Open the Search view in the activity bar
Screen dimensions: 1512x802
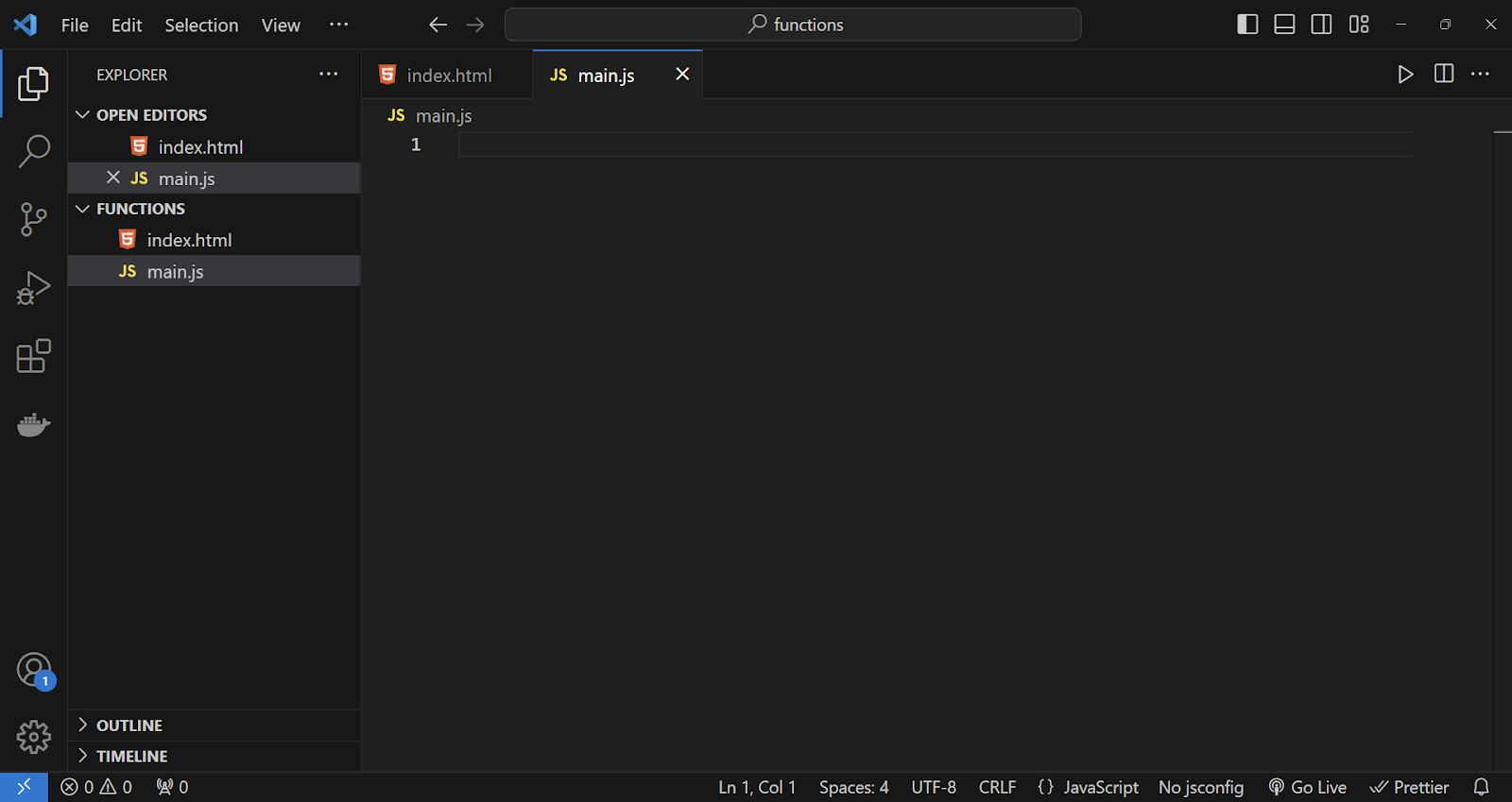33,151
